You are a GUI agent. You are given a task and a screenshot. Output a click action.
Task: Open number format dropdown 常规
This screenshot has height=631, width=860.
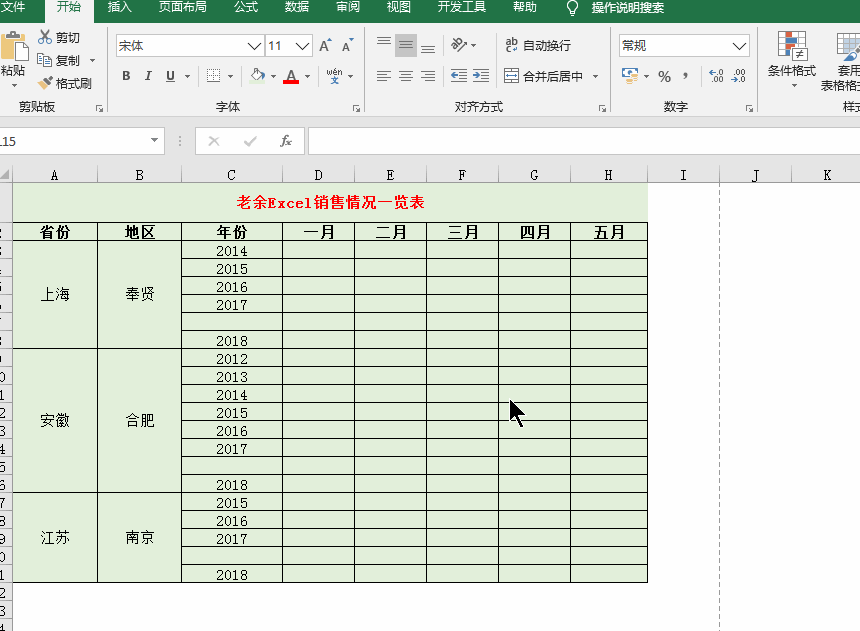[739, 46]
